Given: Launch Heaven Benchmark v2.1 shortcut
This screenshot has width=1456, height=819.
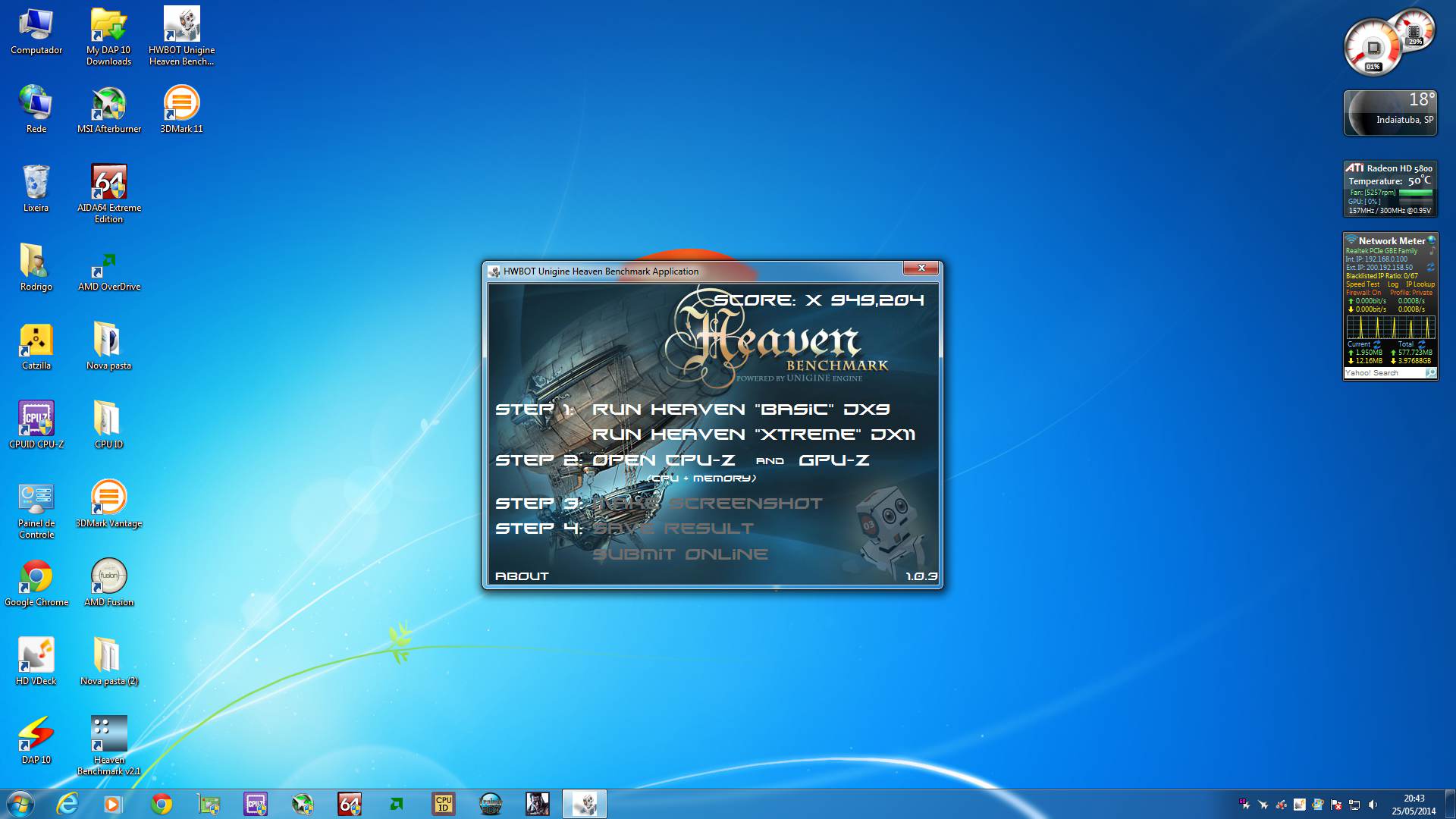Looking at the screenshot, I should point(108,745).
